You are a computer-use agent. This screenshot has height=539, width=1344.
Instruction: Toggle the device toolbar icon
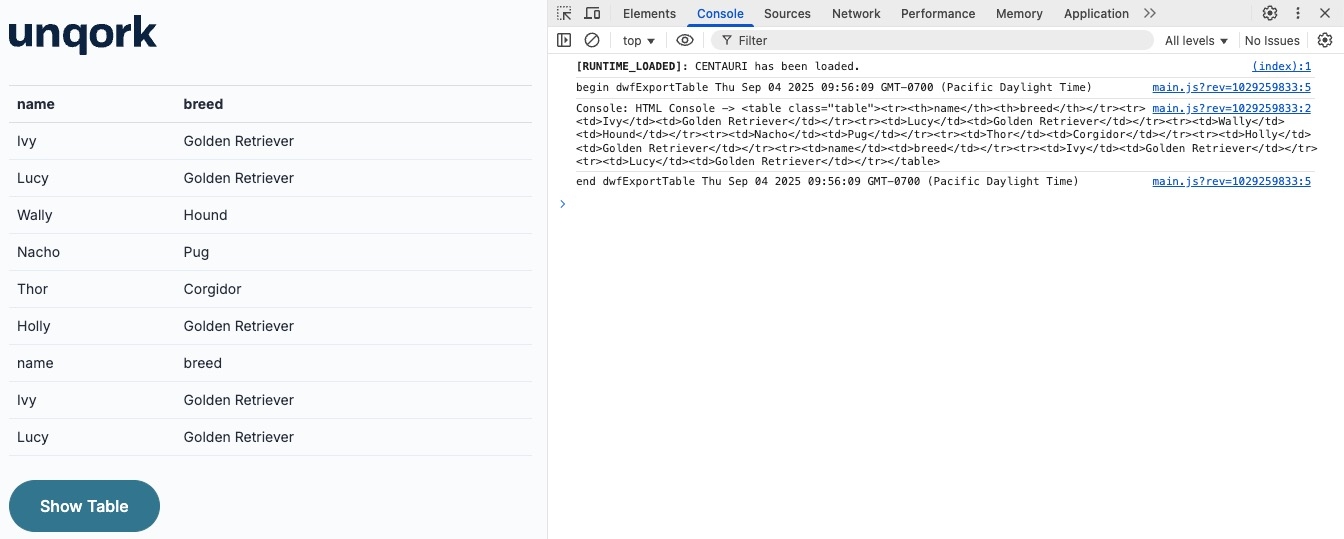click(x=592, y=13)
